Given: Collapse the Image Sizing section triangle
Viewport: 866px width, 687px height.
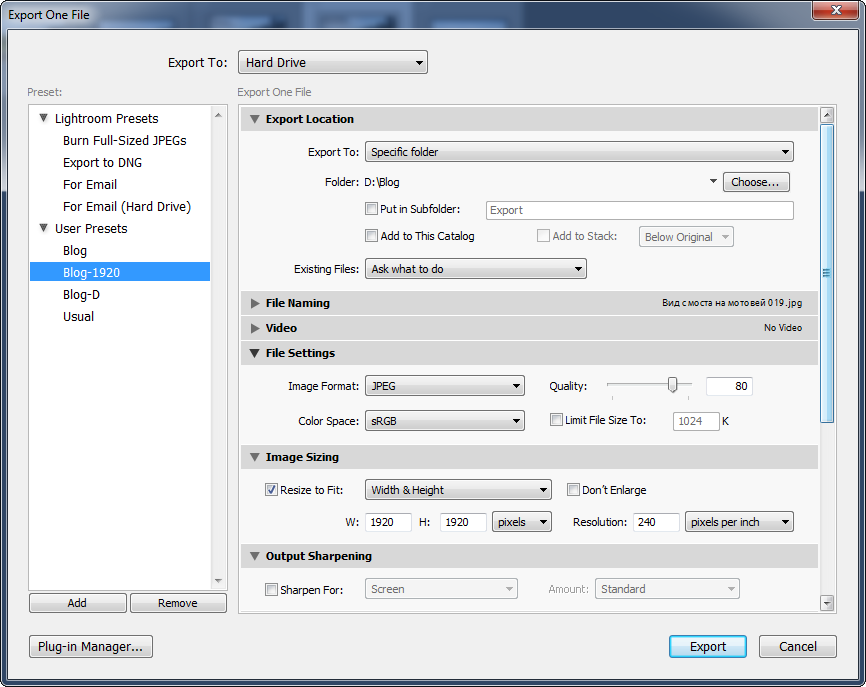Looking at the screenshot, I should coord(255,457).
